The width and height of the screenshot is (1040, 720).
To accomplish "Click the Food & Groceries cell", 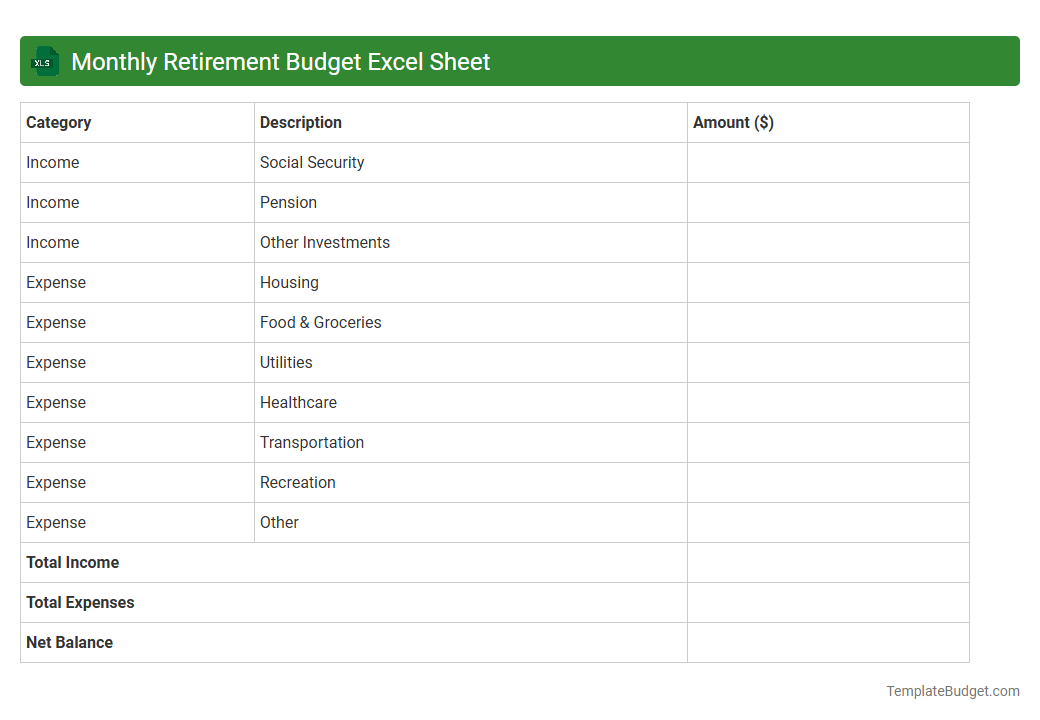I will pos(320,322).
